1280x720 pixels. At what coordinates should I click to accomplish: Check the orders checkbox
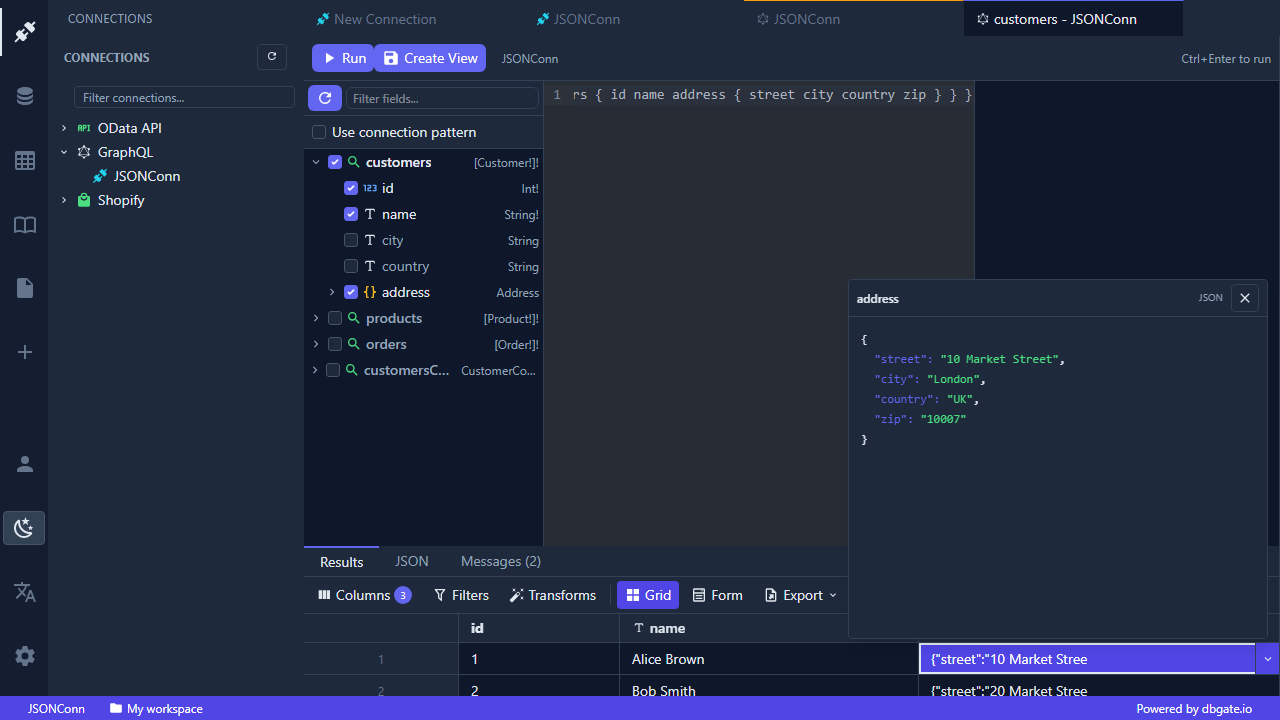coord(335,344)
